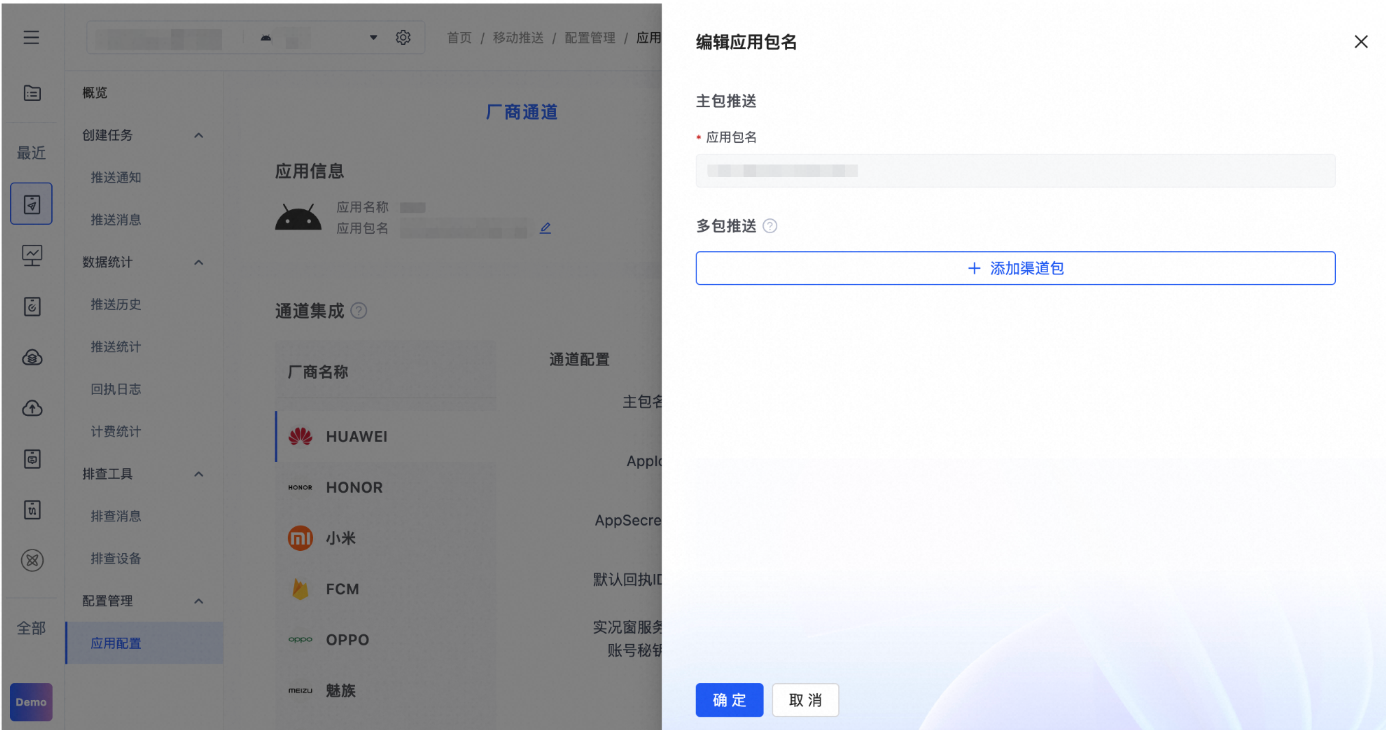The image size is (1386, 730).
Task: Select HONOR vendor row
Action: pyautogui.click(x=386, y=488)
